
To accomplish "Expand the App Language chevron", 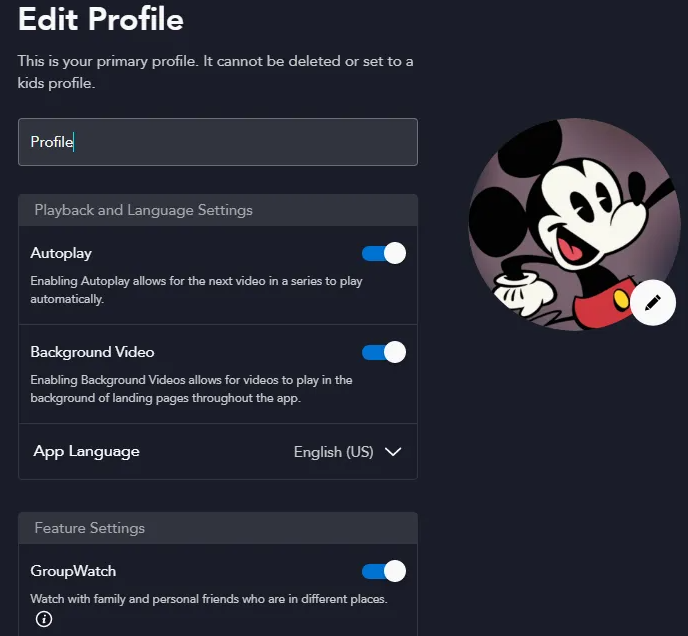I will click(393, 452).
